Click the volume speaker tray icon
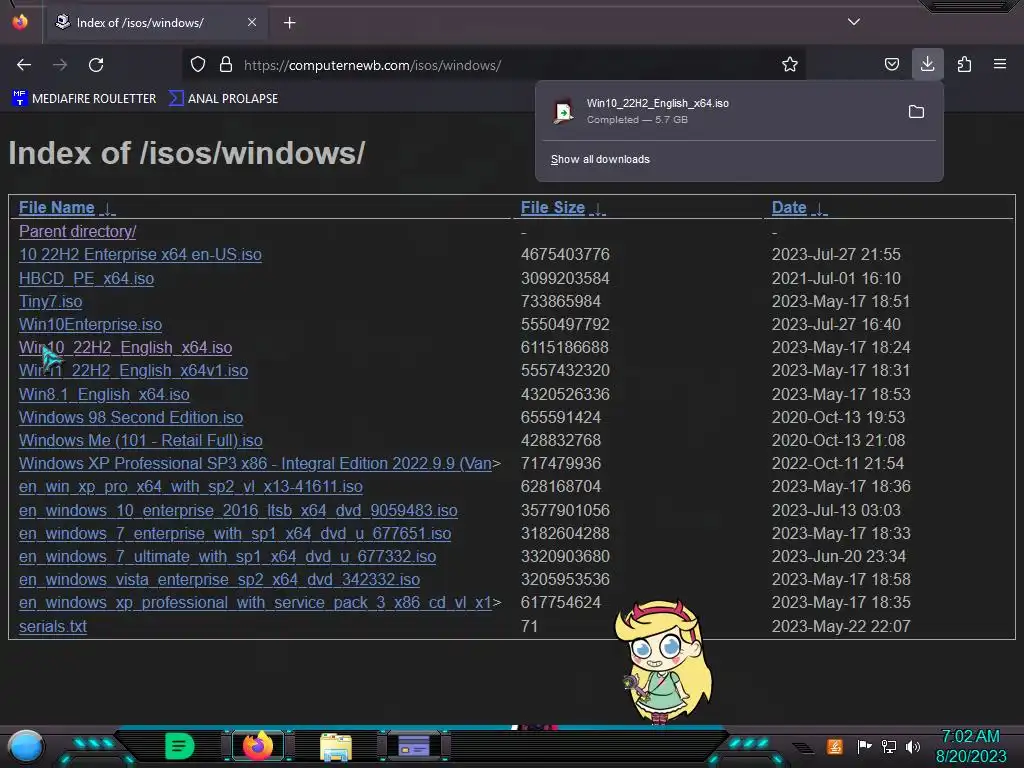Image resolution: width=1024 pixels, height=768 pixels. point(912,746)
